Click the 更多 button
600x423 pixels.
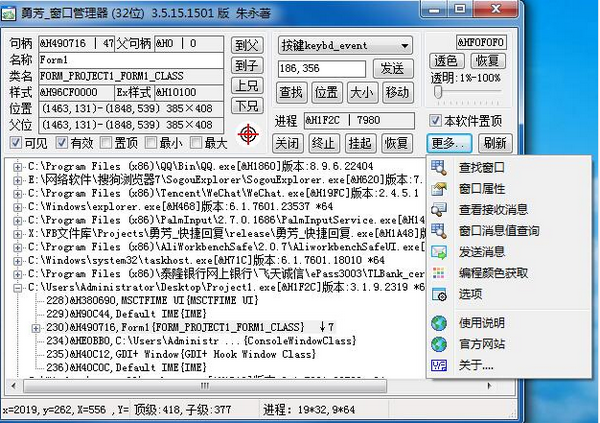[x=448, y=144]
